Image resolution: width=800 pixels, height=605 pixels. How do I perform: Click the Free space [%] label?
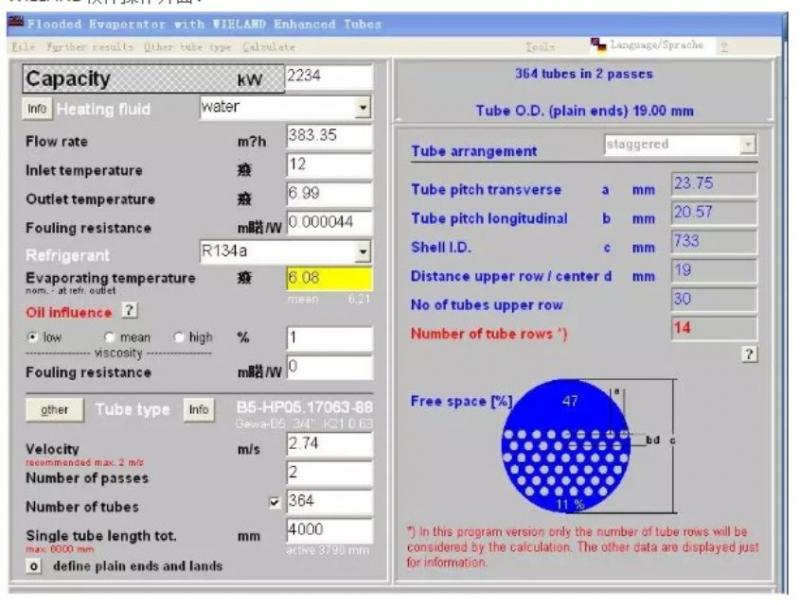pyautogui.click(x=461, y=401)
